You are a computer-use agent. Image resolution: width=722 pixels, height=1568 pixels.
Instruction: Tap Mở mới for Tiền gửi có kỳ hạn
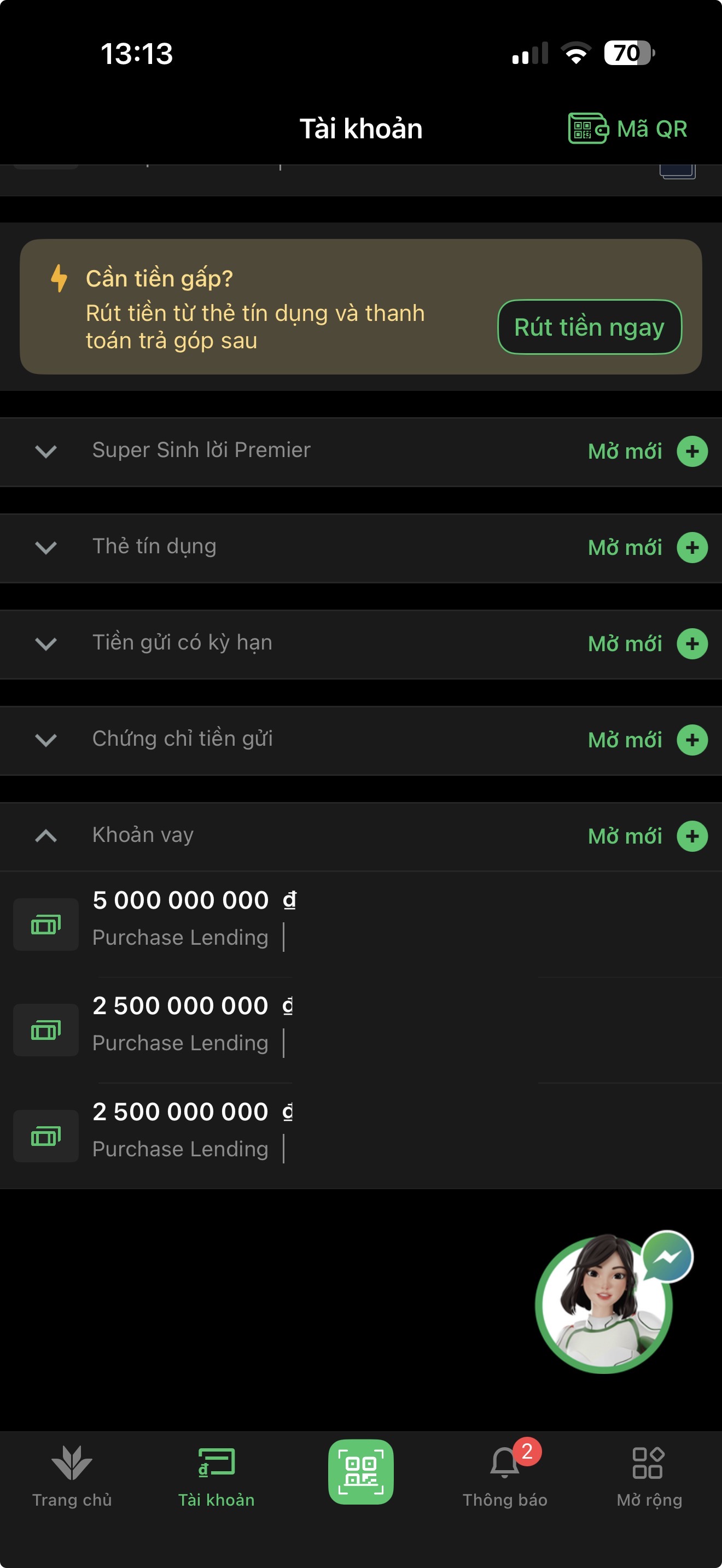[x=625, y=643]
